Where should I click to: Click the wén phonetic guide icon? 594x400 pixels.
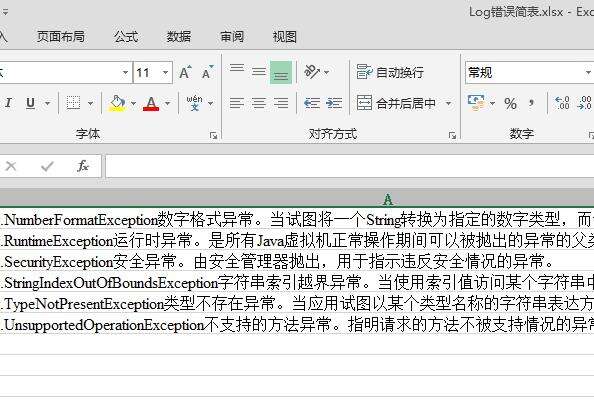click(x=194, y=103)
